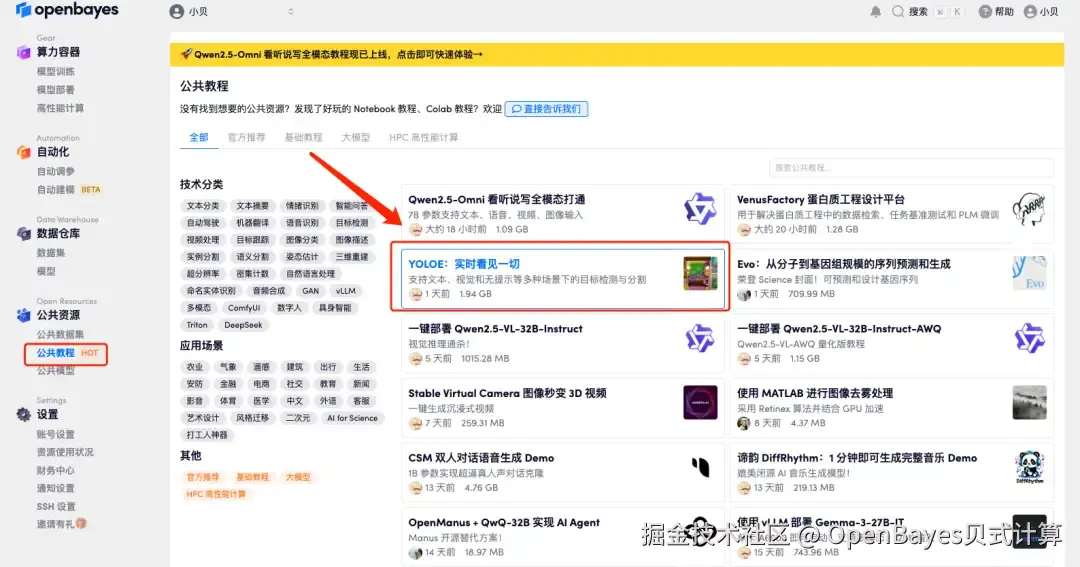The image size is (1080, 567).
Task: Open 公共数据集 in the sidebar
Action: point(60,334)
